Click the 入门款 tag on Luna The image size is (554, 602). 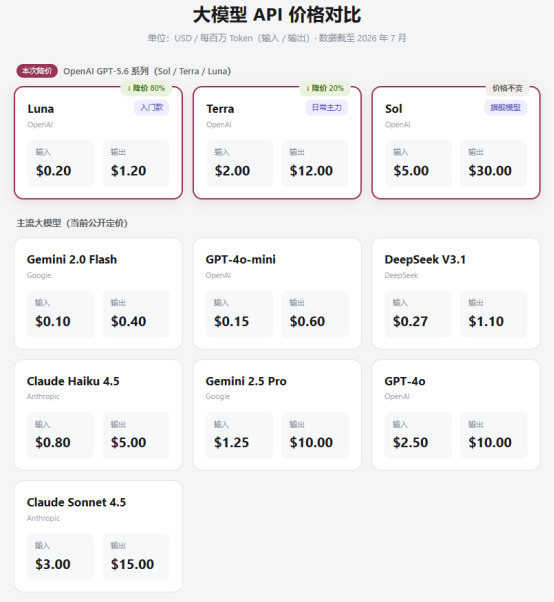[152, 108]
